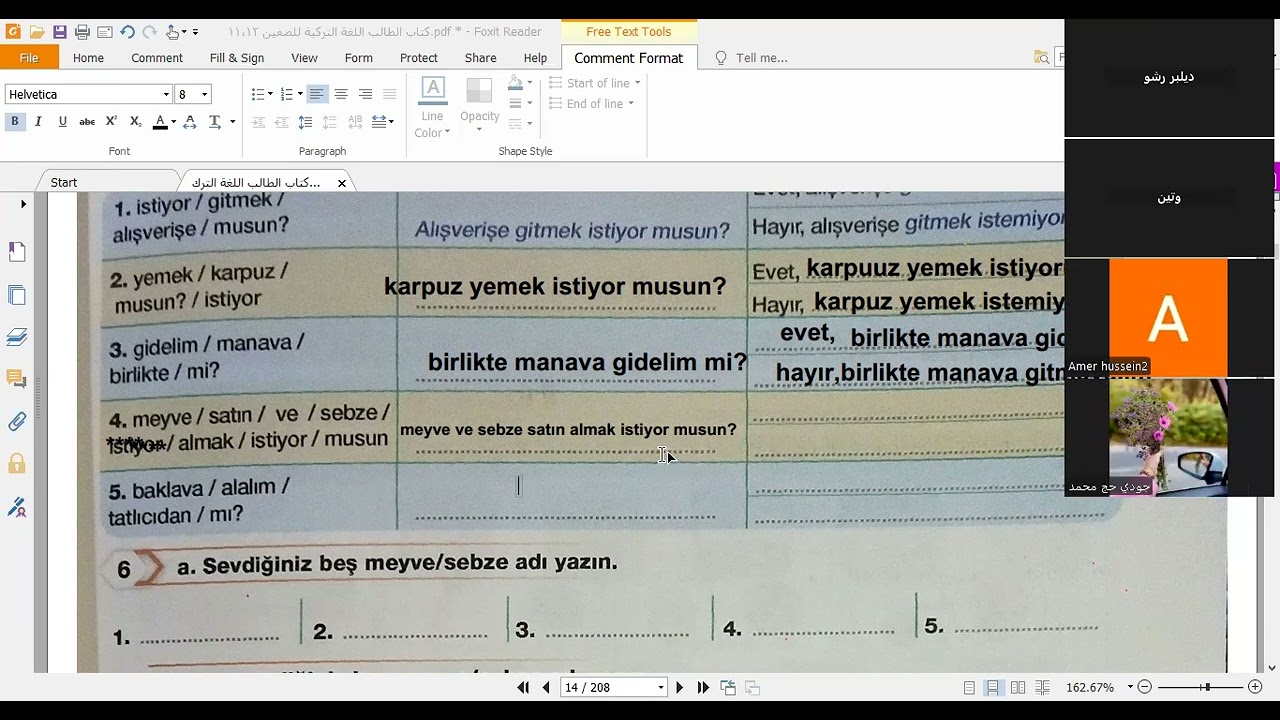Screen dimensions: 1280x720
Task: Click the line spacing icon
Action: click(305, 122)
